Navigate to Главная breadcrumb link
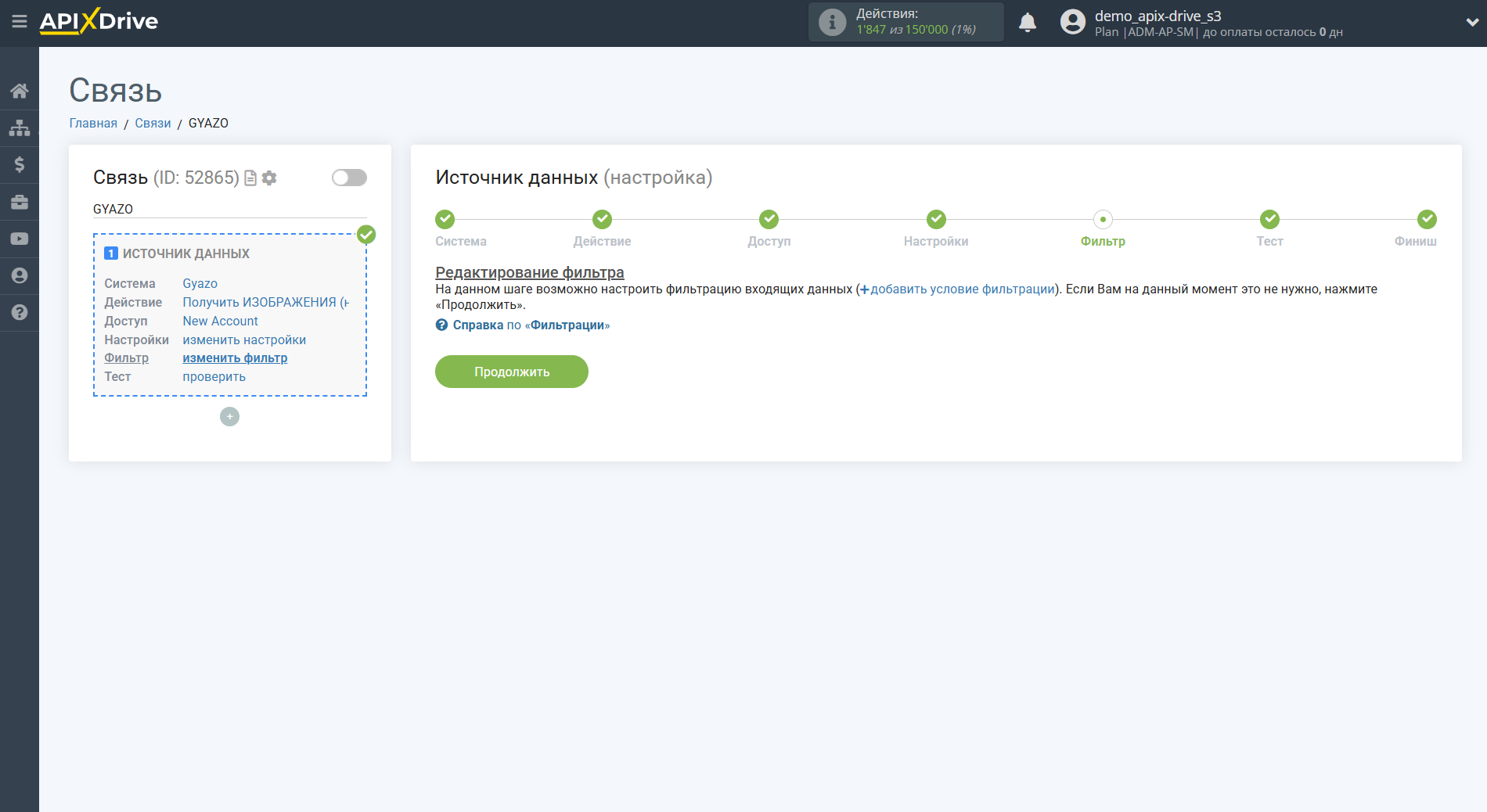The width and height of the screenshot is (1487, 812). click(92, 123)
